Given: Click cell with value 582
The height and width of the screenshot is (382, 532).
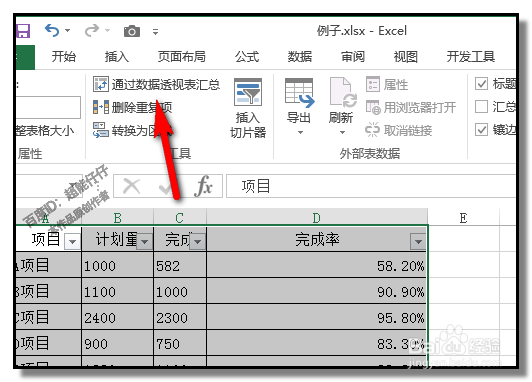Looking at the screenshot, I should (x=180, y=266).
